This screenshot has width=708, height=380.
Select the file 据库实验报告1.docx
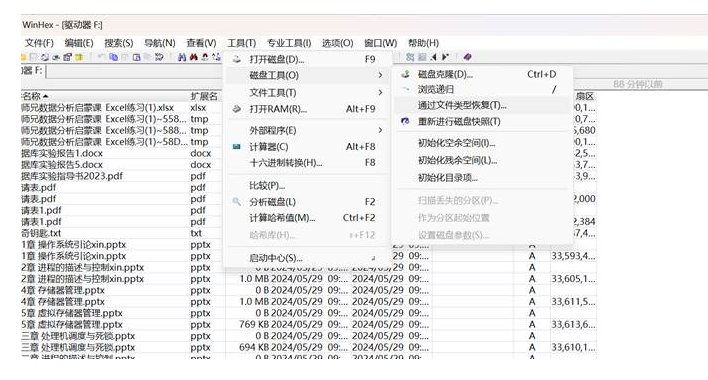[62, 153]
